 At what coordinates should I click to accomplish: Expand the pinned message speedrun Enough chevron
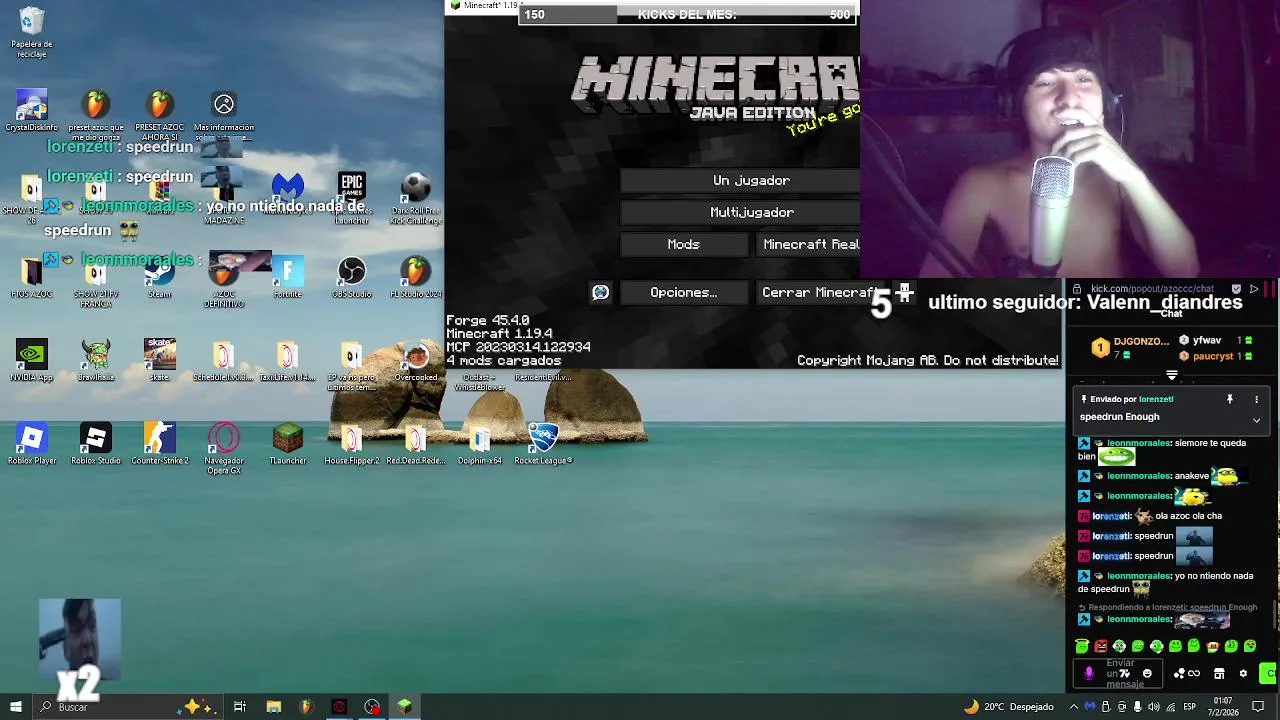pos(1256,420)
